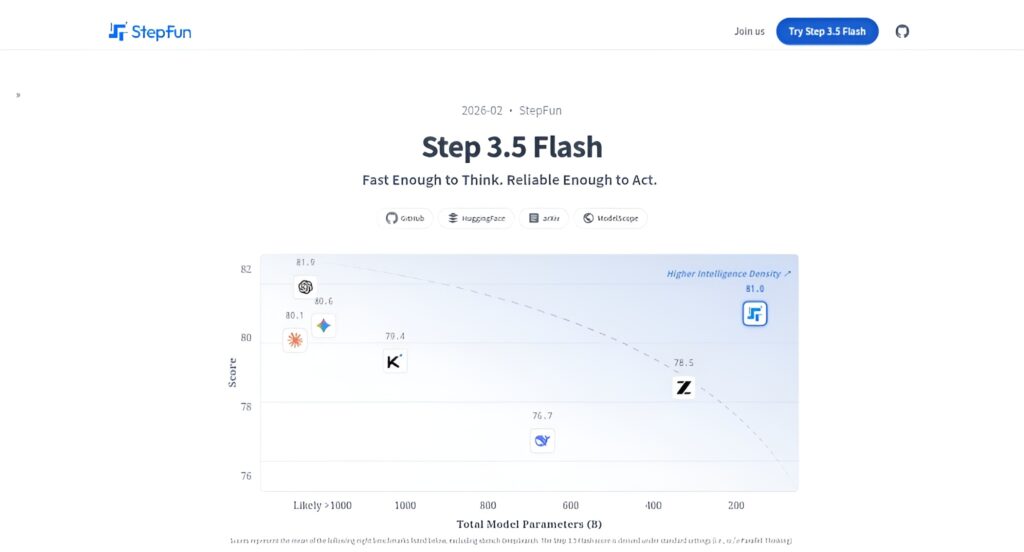Click the Step 3.5 Flash chart marker
This screenshot has width=1024, height=552.
tap(755, 314)
